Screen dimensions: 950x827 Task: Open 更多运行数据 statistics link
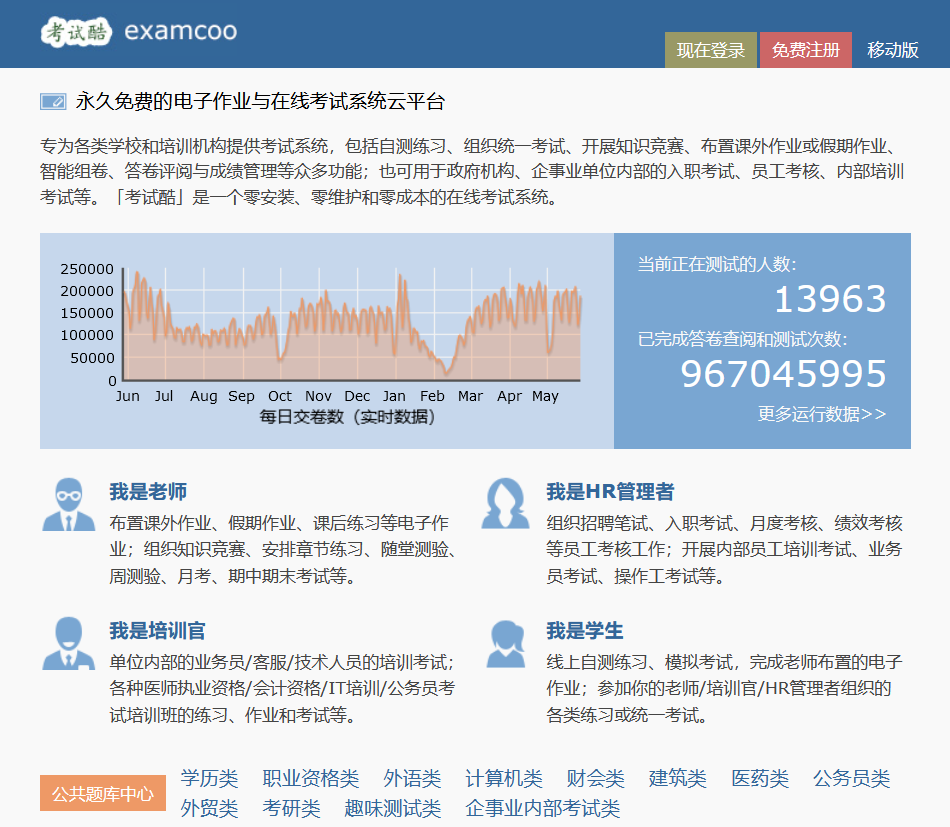821,414
